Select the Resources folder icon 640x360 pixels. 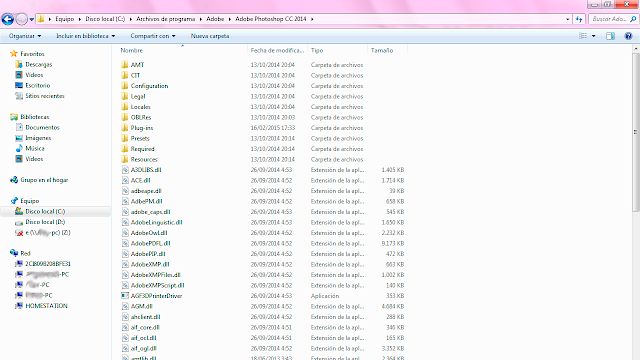tap(125, 159)
